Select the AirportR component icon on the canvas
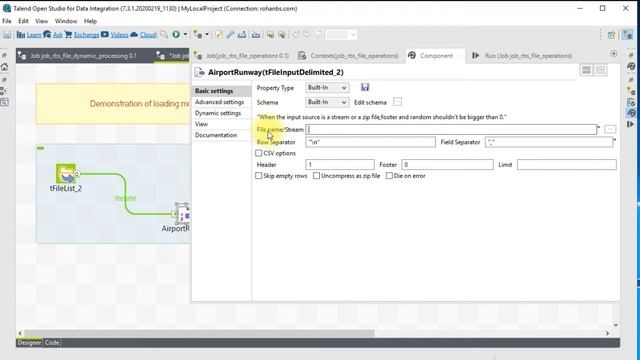Viewport: 640px width, 360px height. tap(182, 213)
